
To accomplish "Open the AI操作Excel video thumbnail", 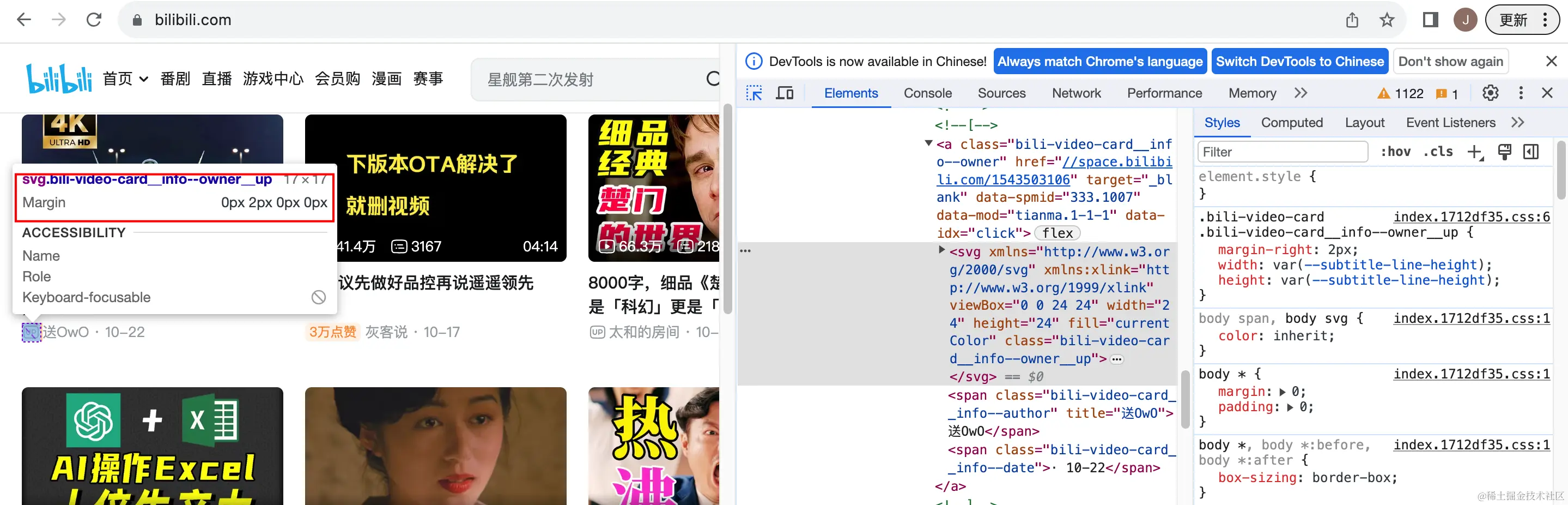I will tap(152, 446).
